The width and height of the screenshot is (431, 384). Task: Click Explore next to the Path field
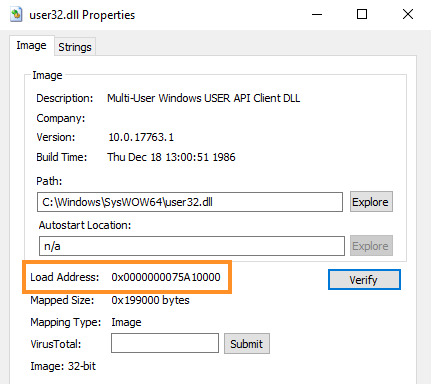pyautogui.click(x=371, y=202)
